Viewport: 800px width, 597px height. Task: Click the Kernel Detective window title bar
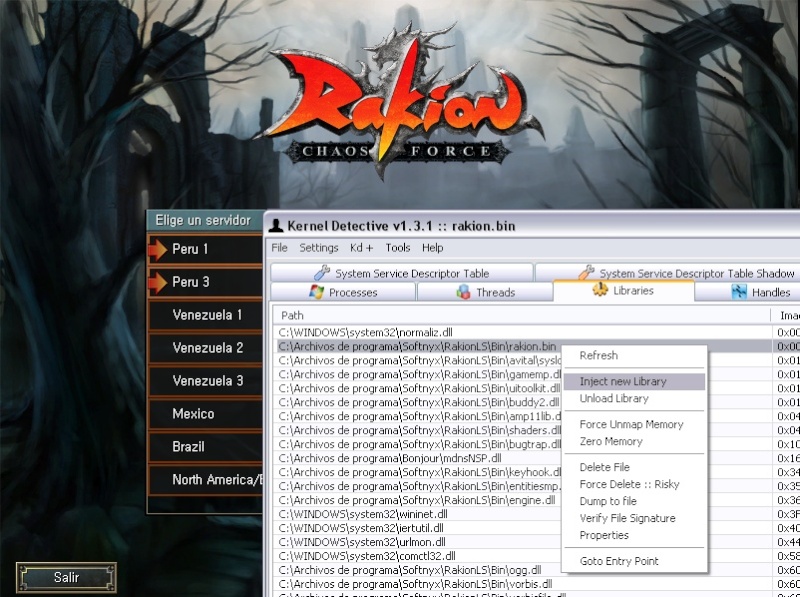coord(532,225)
